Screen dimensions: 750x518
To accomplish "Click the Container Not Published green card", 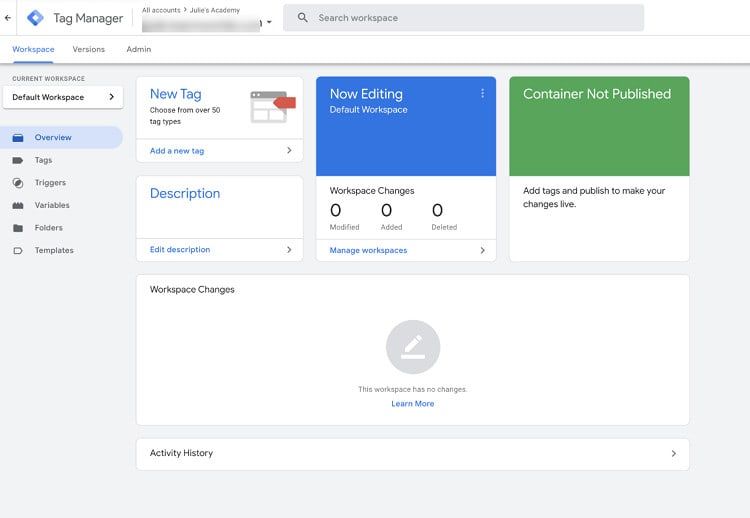I will click(x=599, y=126).
